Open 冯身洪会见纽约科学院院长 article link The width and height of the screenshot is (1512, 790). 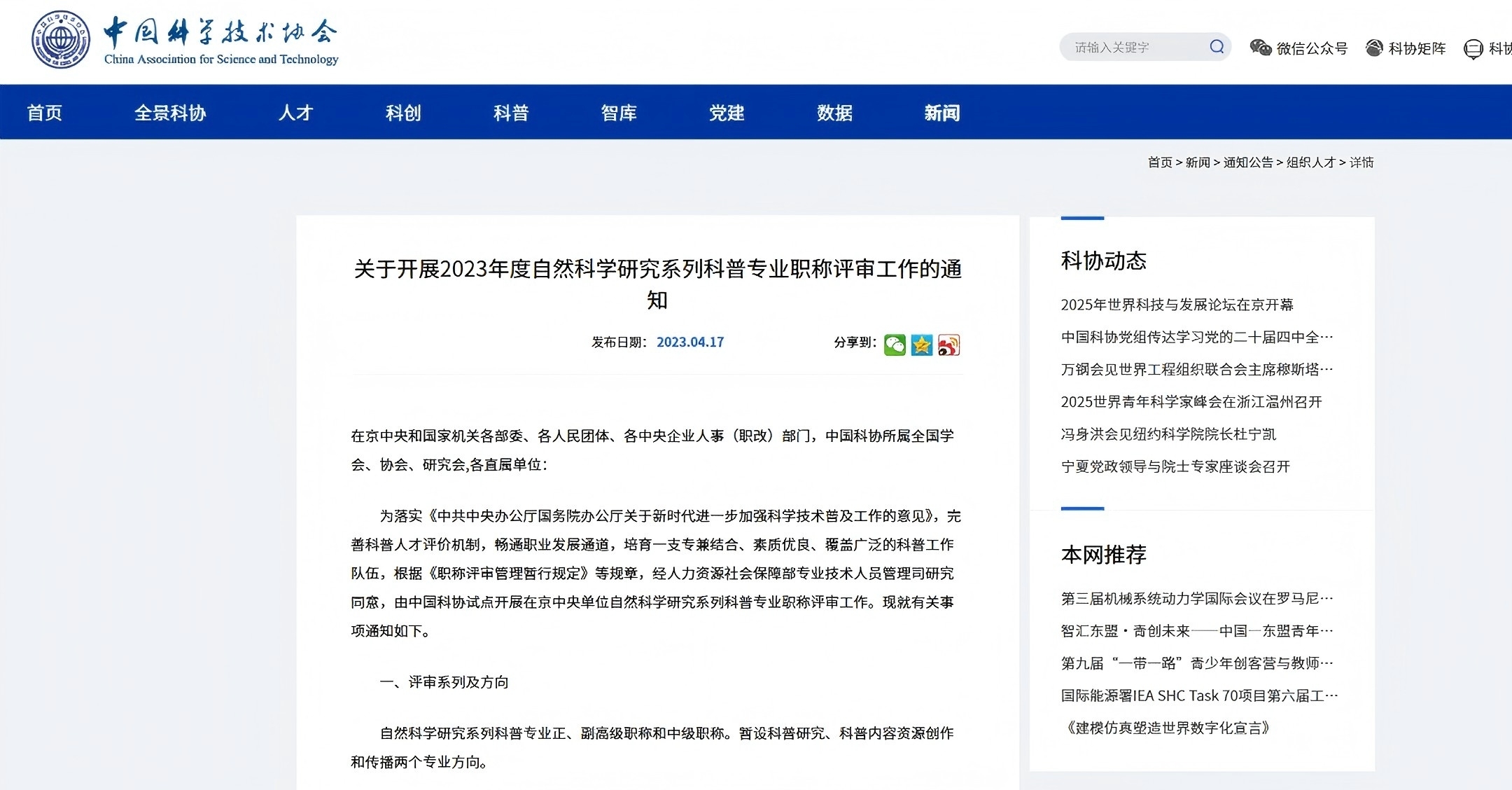1168,434
